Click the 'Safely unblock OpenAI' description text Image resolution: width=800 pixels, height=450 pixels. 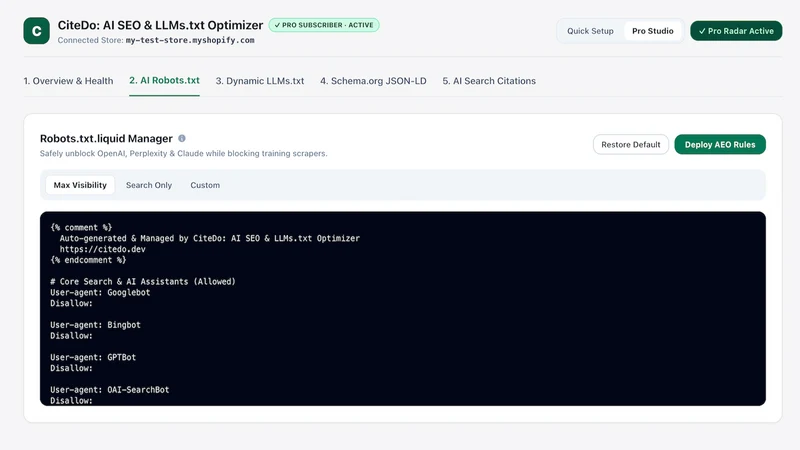coord(184,153)
